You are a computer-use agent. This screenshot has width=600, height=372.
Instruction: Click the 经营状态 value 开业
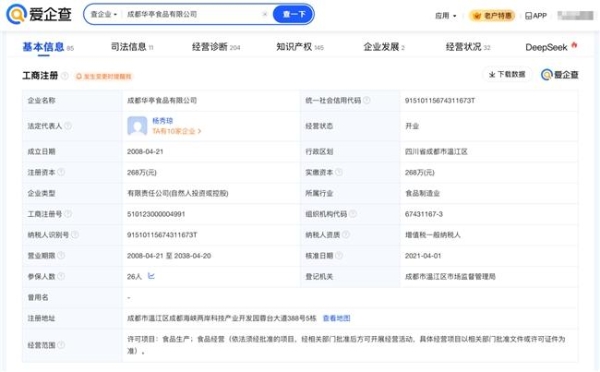(x=412, y=126)
